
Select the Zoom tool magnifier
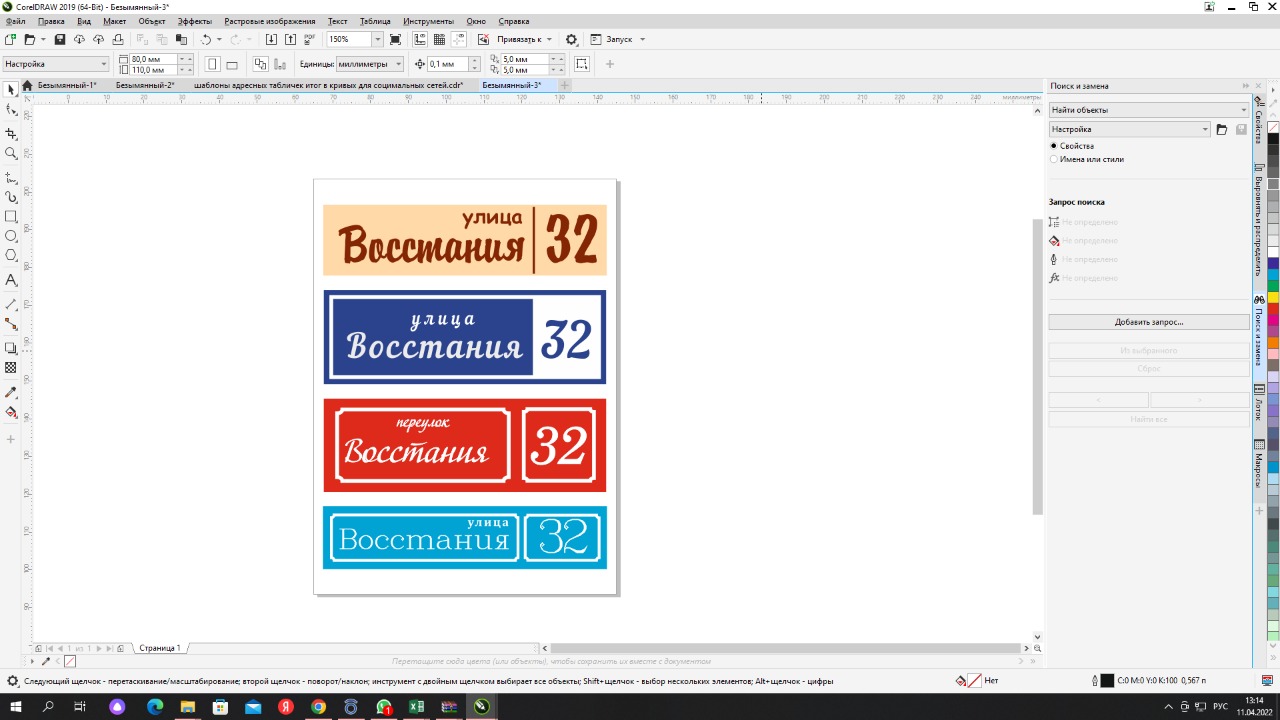(11, 154)
